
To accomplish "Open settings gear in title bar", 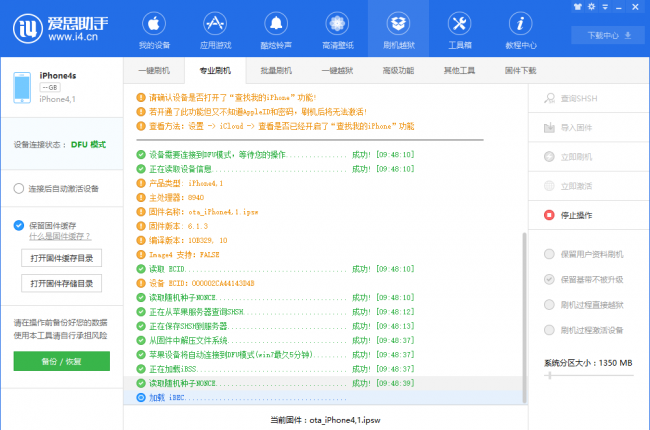I will coord(592,7).
